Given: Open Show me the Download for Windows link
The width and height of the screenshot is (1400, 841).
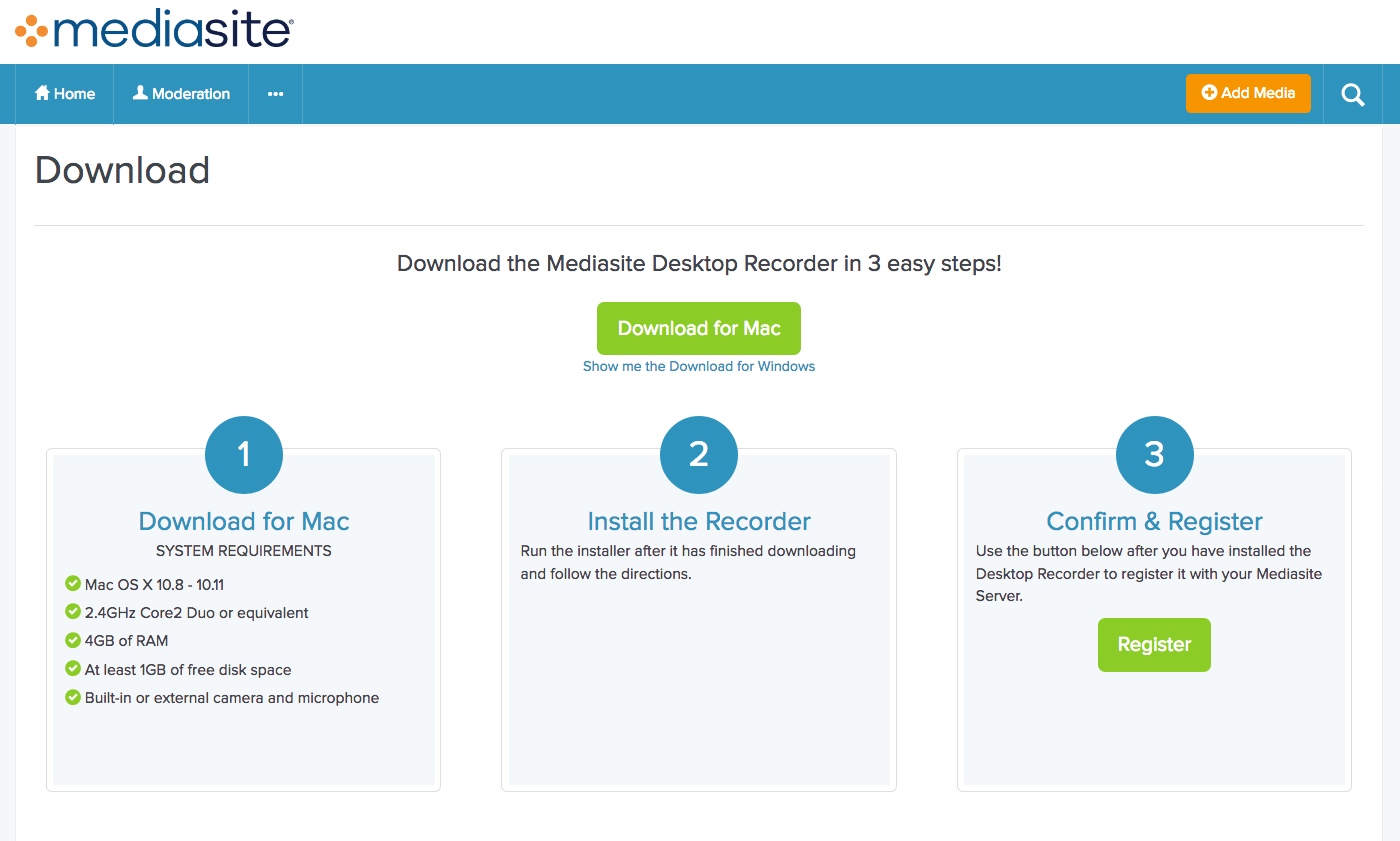Looking at the screenshot, I should [x=699, y=366].
